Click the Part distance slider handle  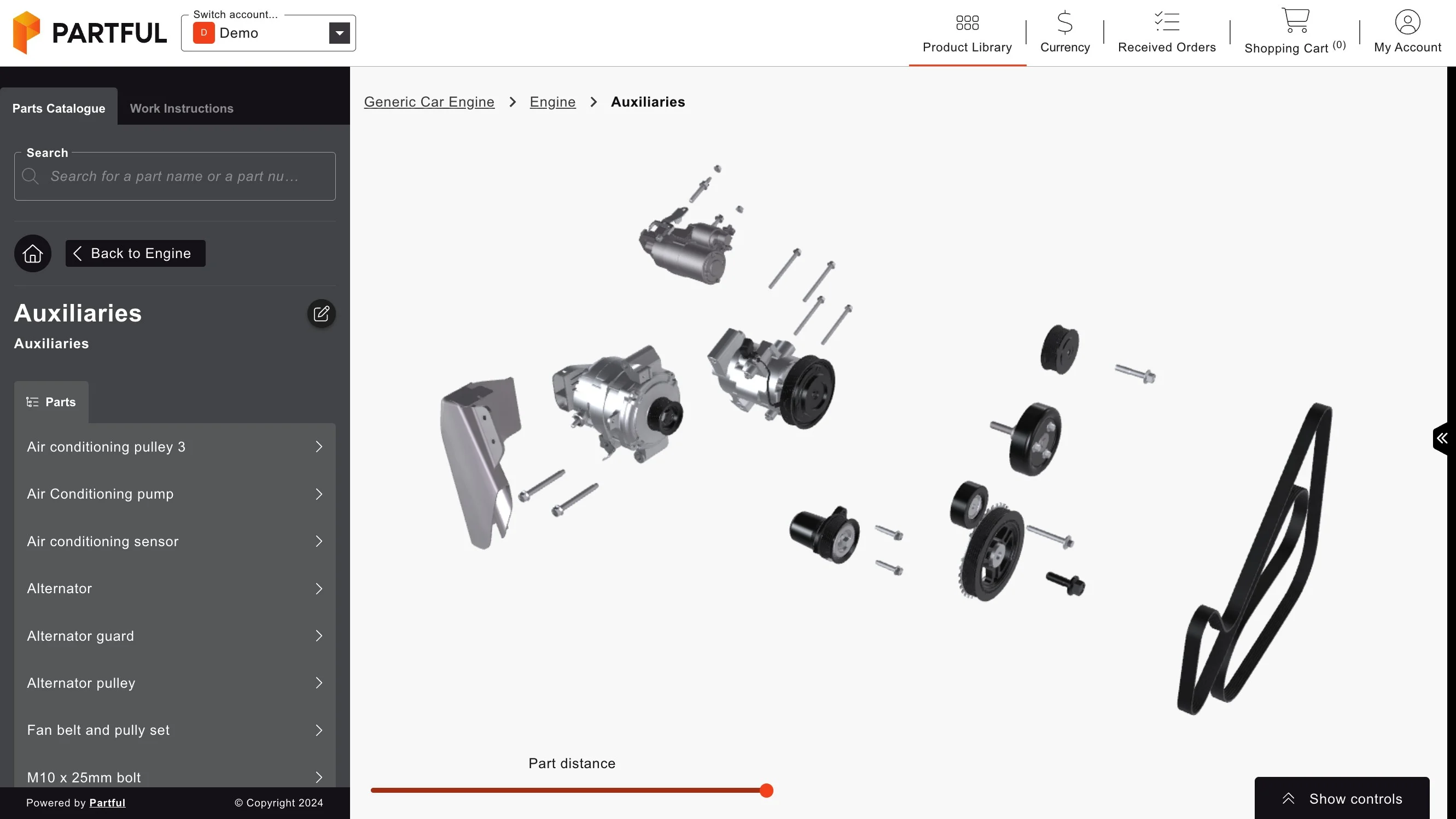766,790
